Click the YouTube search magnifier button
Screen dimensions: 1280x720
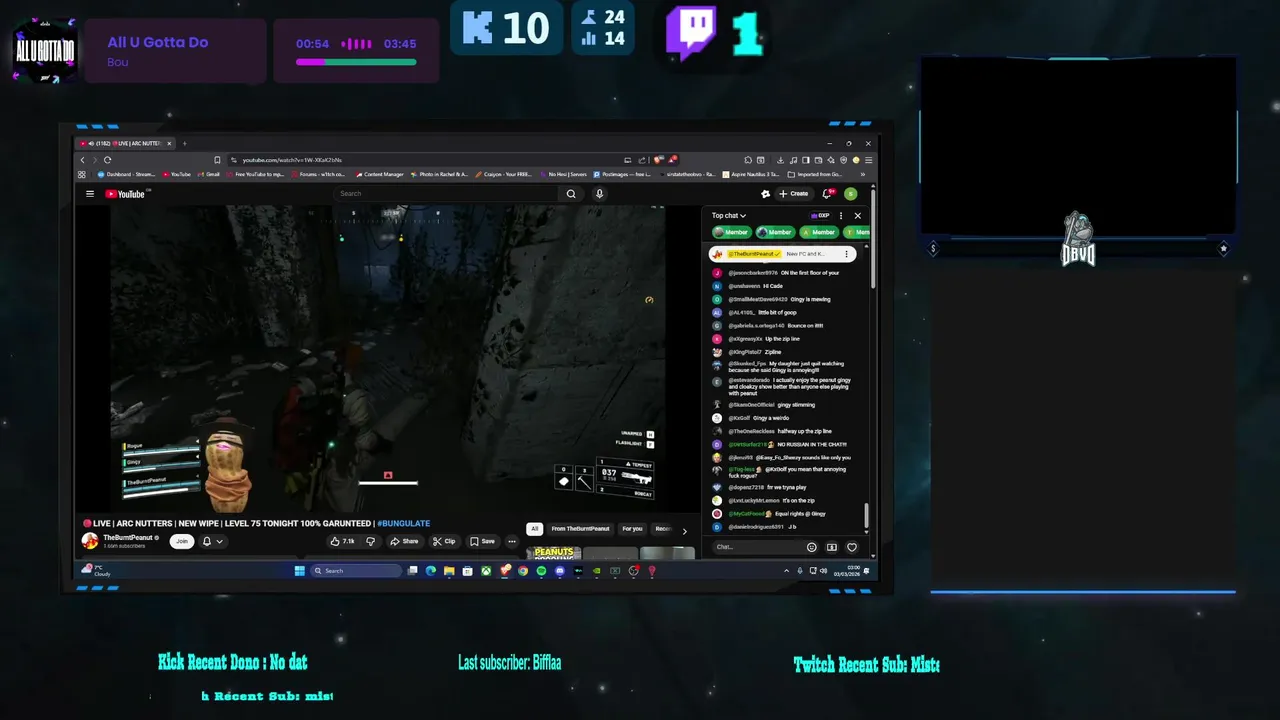(x=571, y=194)
